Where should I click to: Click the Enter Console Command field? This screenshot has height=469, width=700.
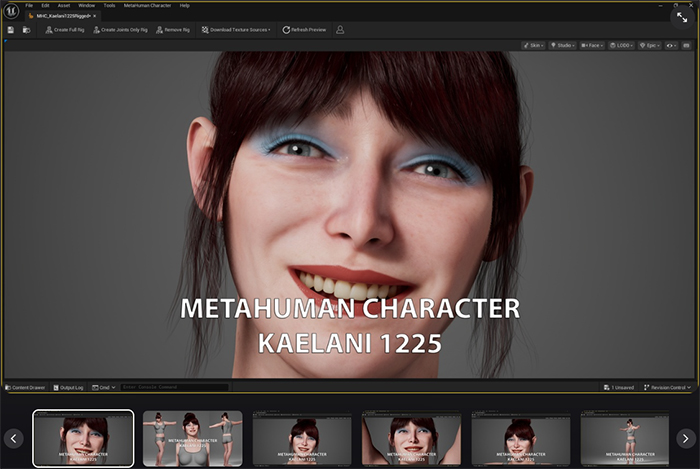175,387
